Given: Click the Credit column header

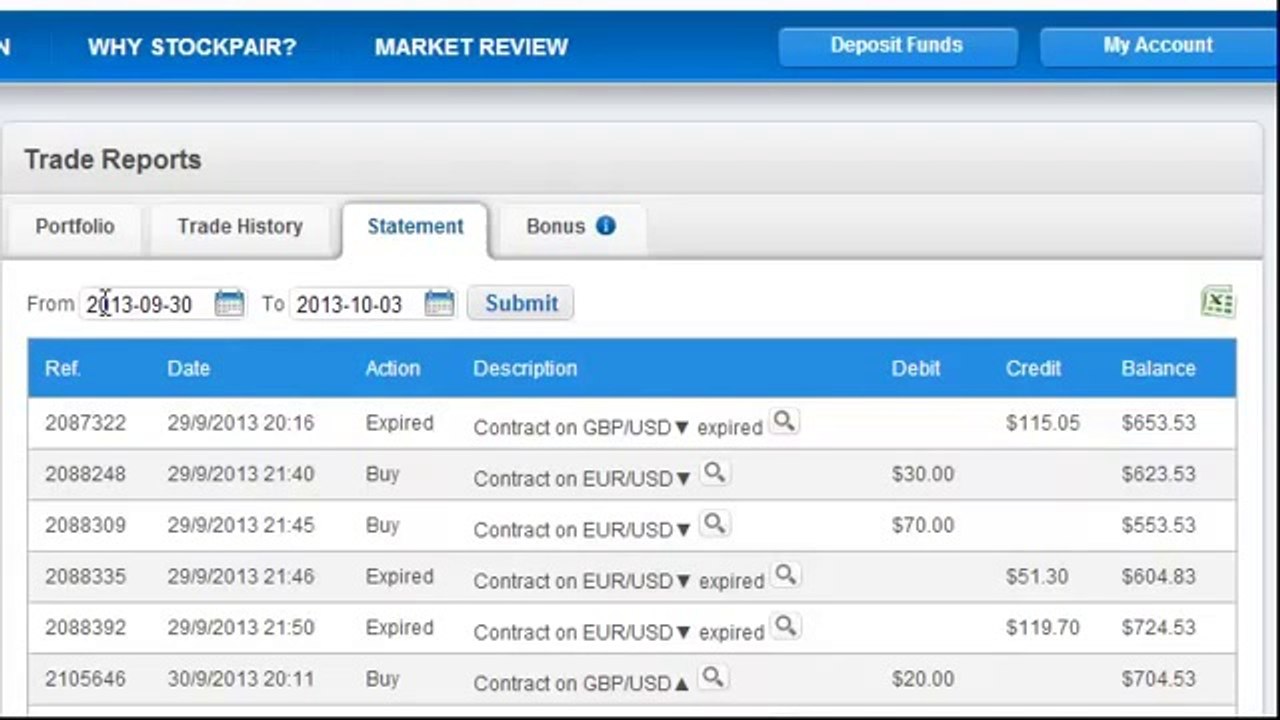Looking at the screenshot, I should 1033,368.
